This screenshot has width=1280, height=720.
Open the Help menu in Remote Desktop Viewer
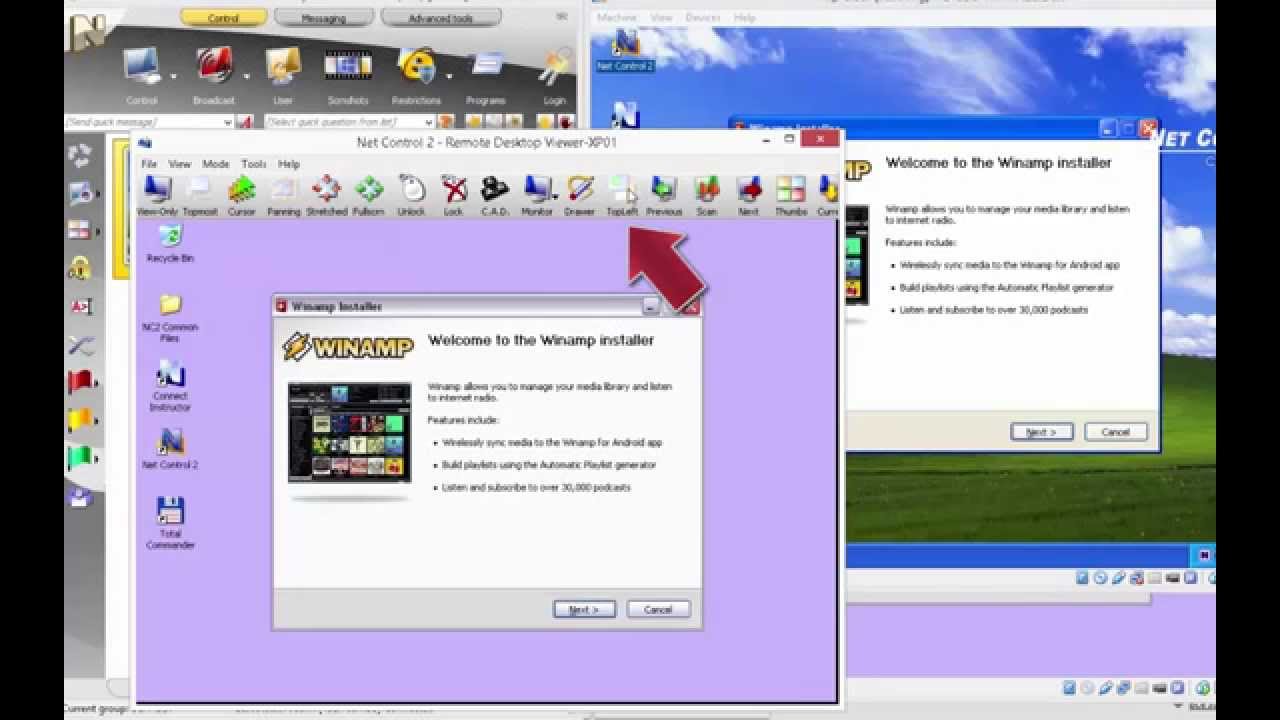pos(289,164)
